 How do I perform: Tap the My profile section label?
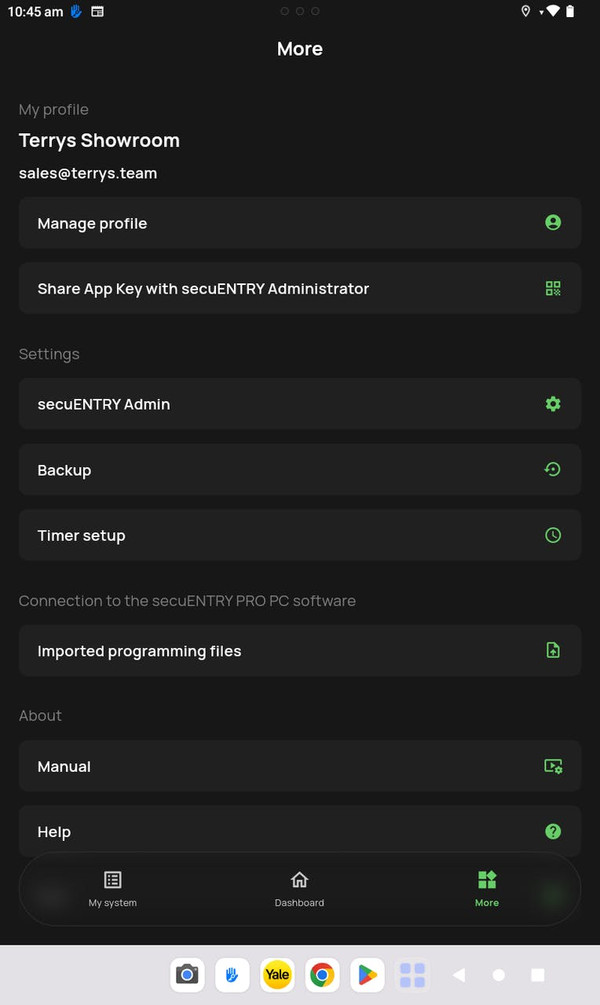54,110
